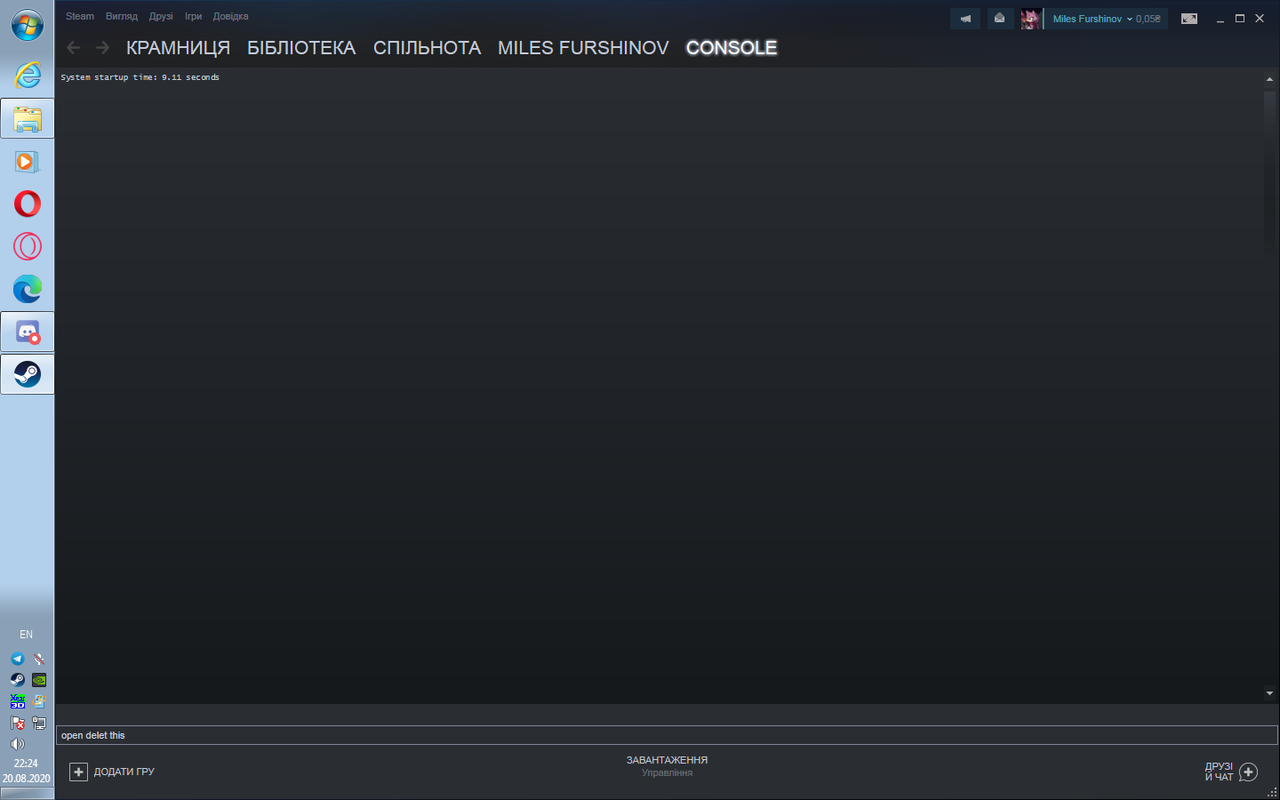Click the friends chat plus icon
Screen dimensions: 1280x800
(1248, 772)
